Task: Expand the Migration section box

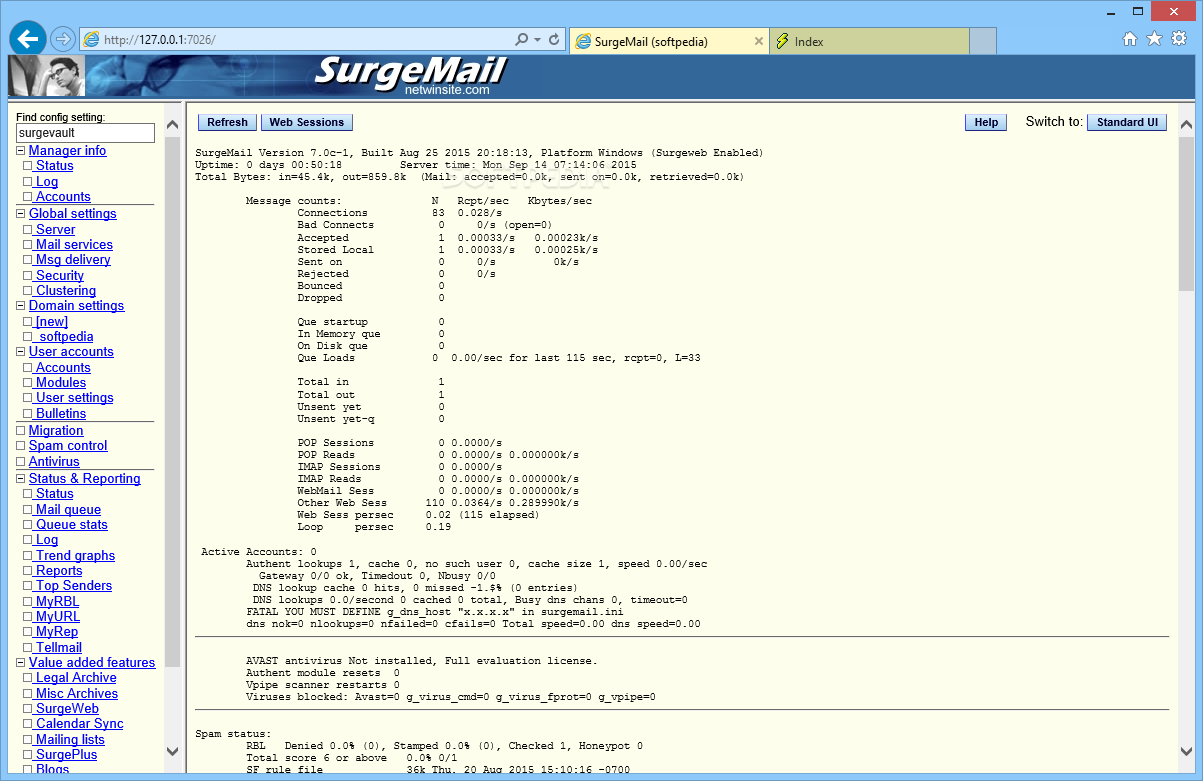Action: coord(20,431)
